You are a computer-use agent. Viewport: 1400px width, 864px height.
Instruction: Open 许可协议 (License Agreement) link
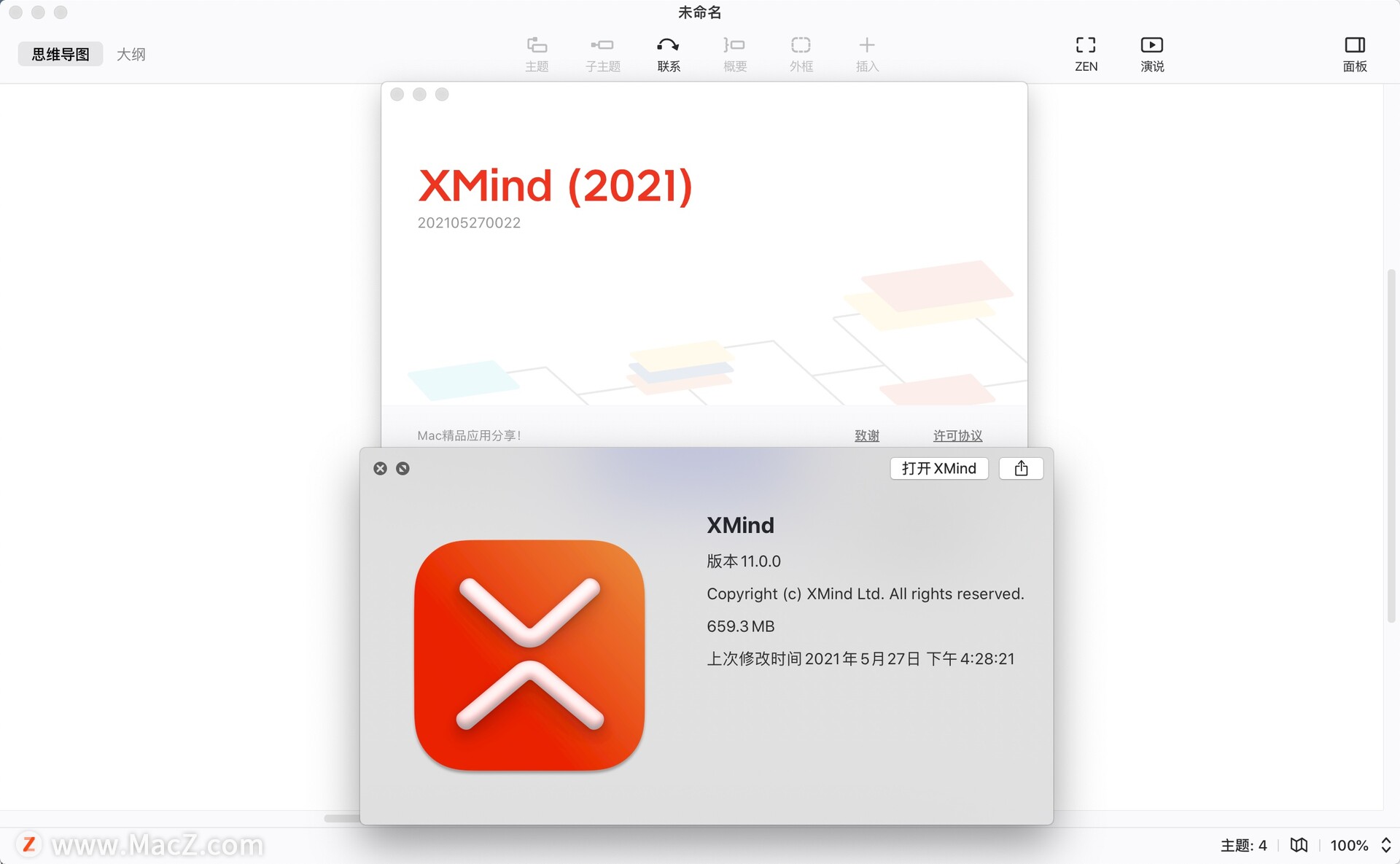coord(957,435)
